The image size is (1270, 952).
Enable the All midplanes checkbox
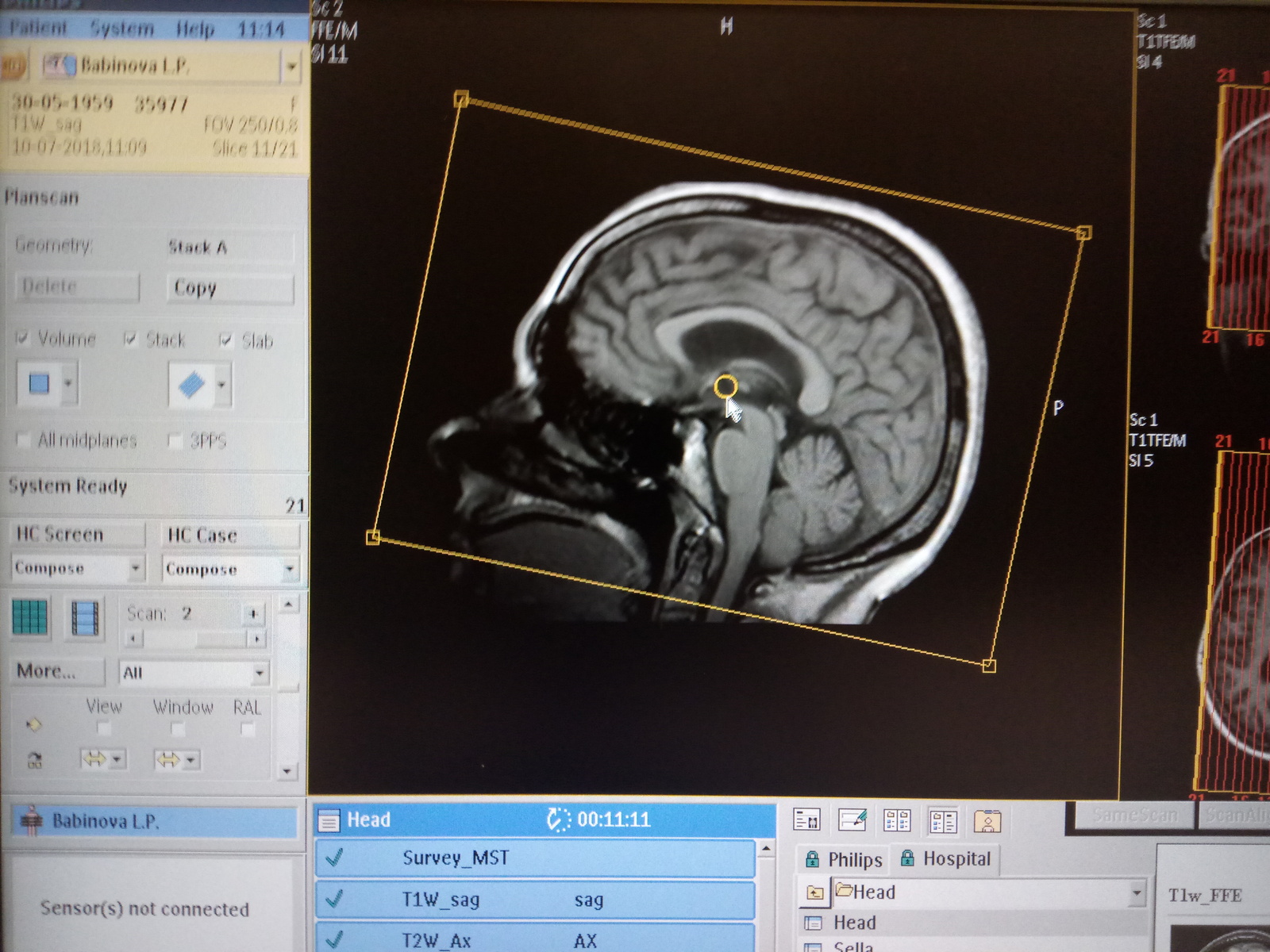click(x=23, y=440)
